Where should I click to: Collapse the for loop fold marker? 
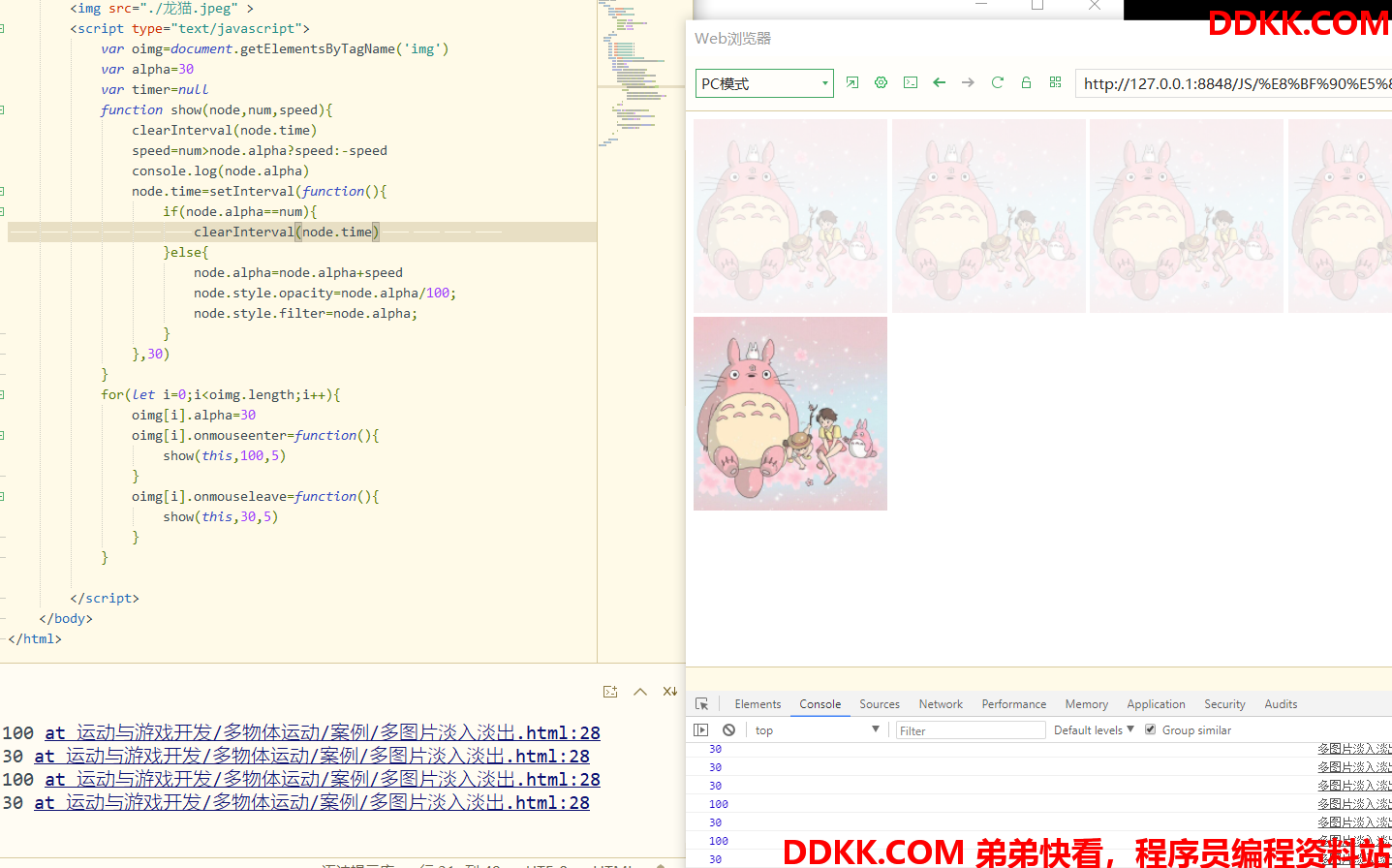coord(2,395)
